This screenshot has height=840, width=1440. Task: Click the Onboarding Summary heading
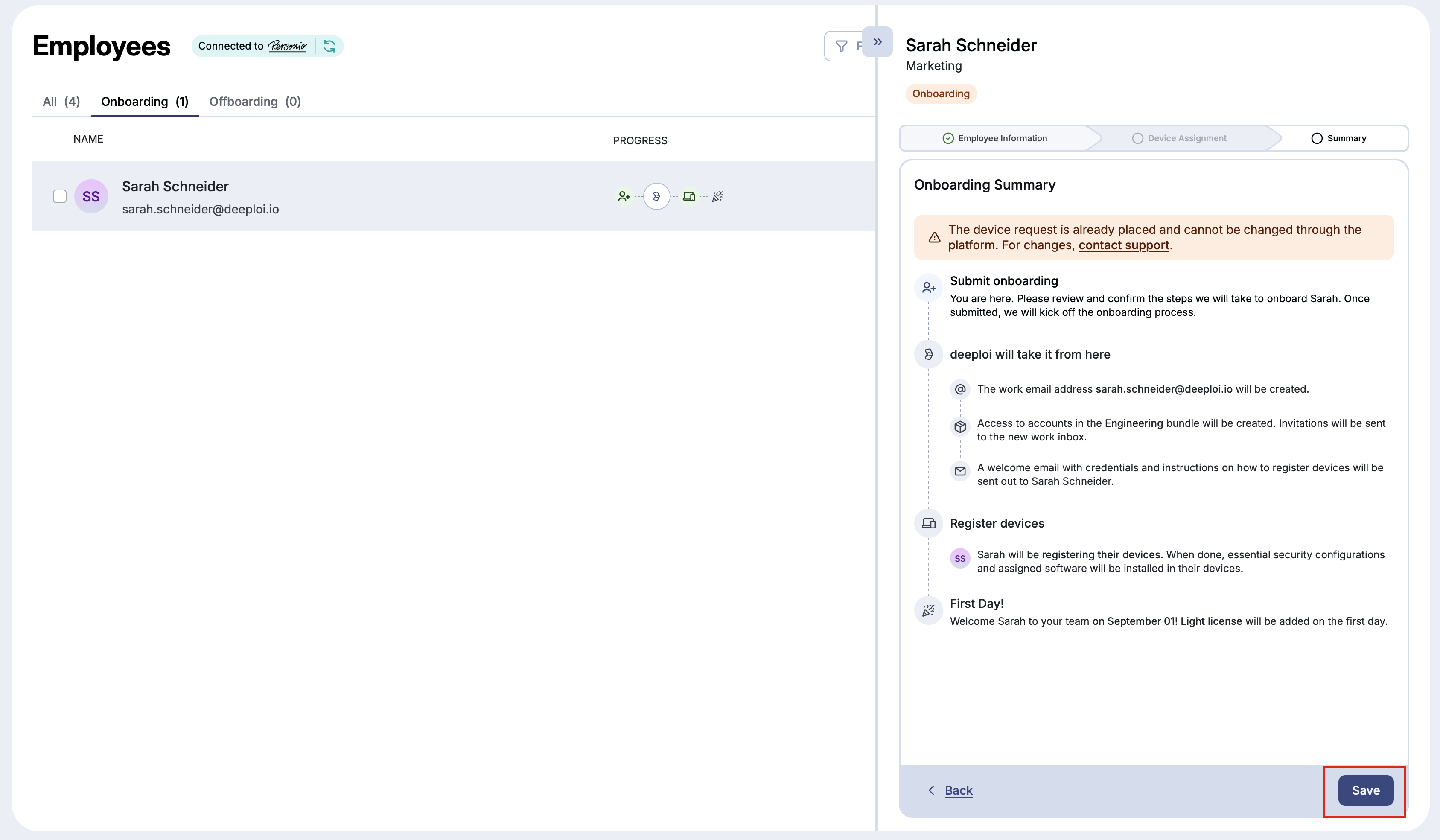[985, 184]
